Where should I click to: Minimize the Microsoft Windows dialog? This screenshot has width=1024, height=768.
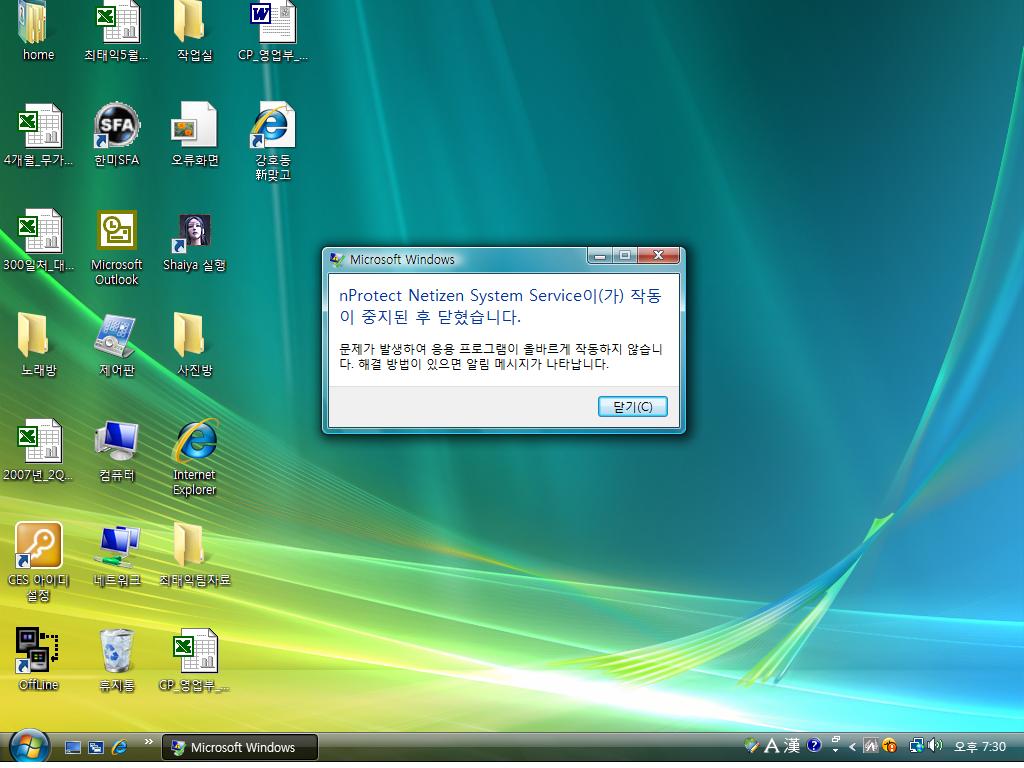pyautogui.click(x=600, y=255)
